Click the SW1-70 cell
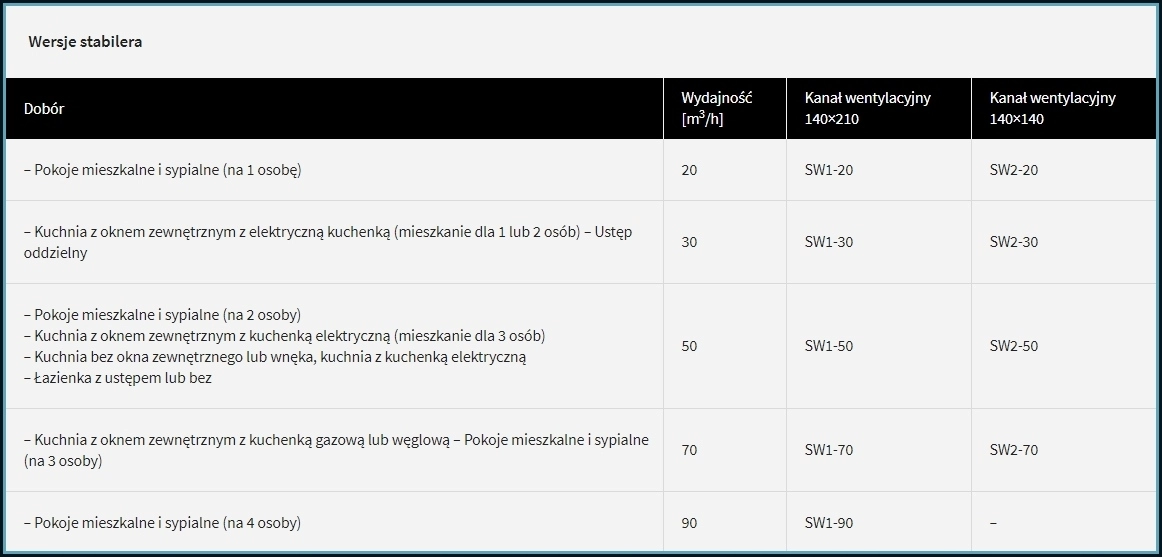1162x557 pixels. pyautogui.click(x=828, y=450)
